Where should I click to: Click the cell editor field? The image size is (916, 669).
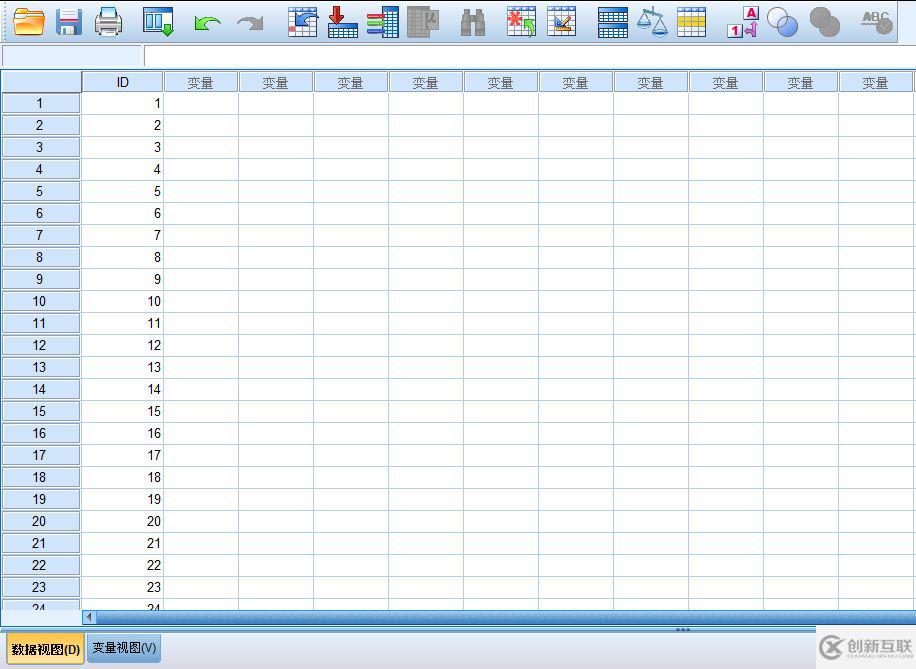[530, 56]
